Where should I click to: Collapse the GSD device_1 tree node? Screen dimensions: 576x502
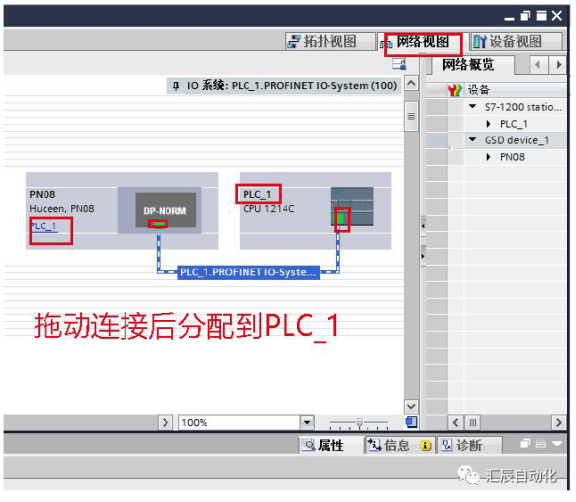(472, 139)
